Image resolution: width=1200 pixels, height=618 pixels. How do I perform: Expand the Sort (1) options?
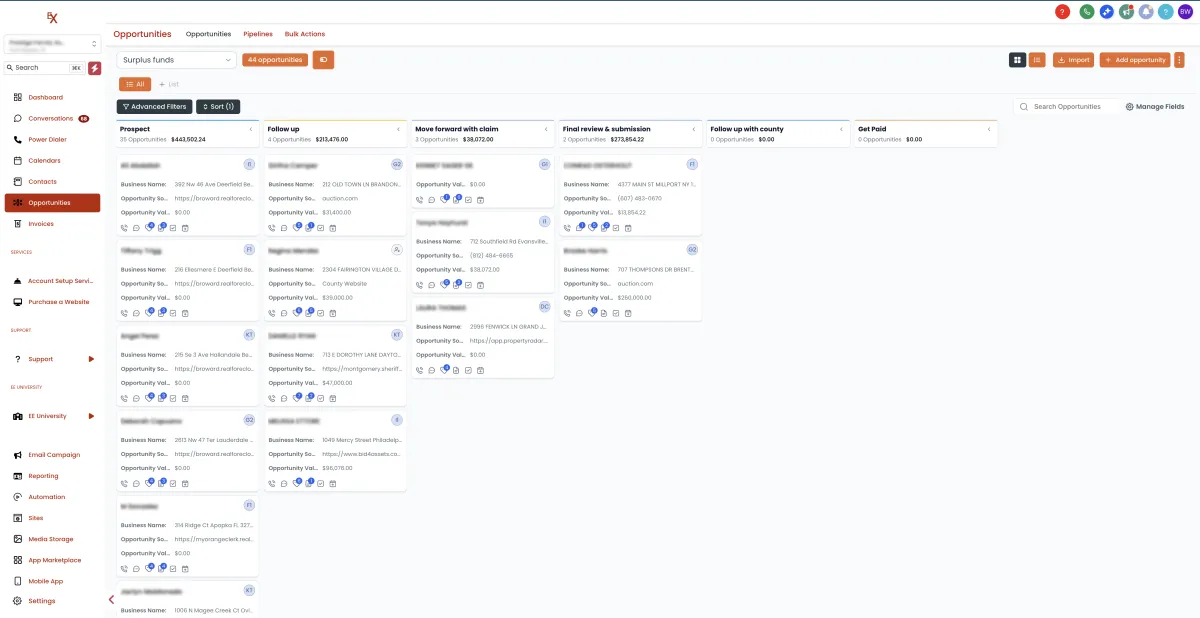tap(218, 106)
